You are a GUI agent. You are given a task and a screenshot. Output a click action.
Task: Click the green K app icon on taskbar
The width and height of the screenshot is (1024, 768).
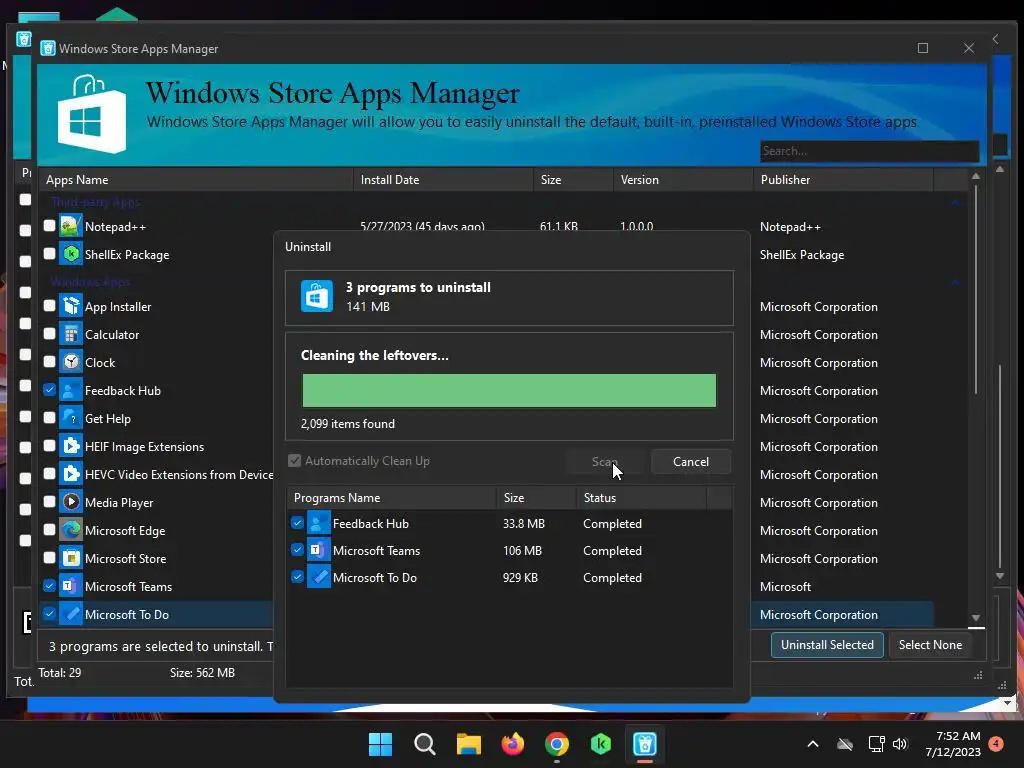(x=600, y=744)
